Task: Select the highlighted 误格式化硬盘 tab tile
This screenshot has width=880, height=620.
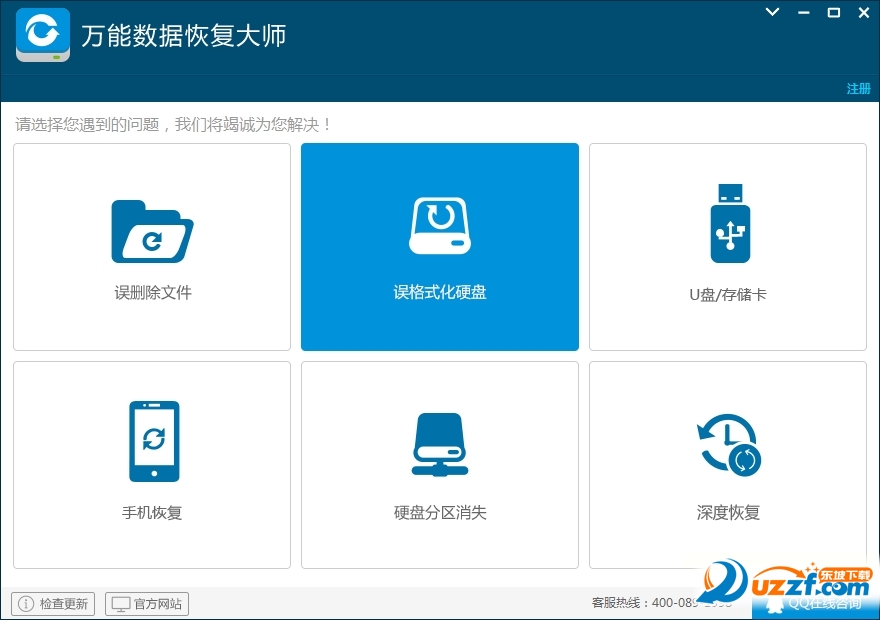Action: (x=440, y=246)
